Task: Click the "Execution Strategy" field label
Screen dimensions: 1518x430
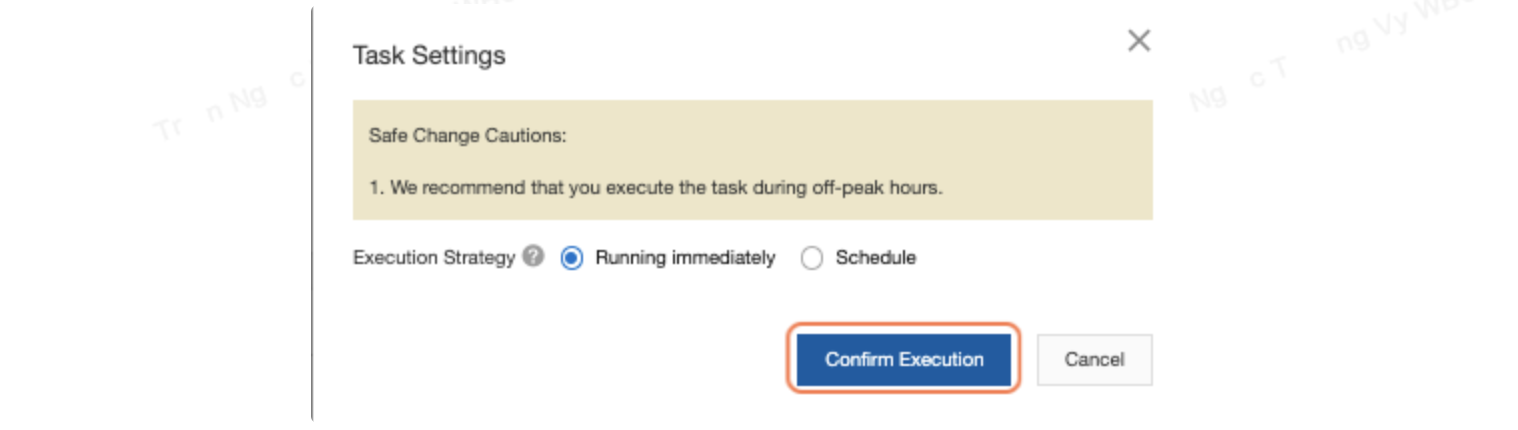Action: 434,258
